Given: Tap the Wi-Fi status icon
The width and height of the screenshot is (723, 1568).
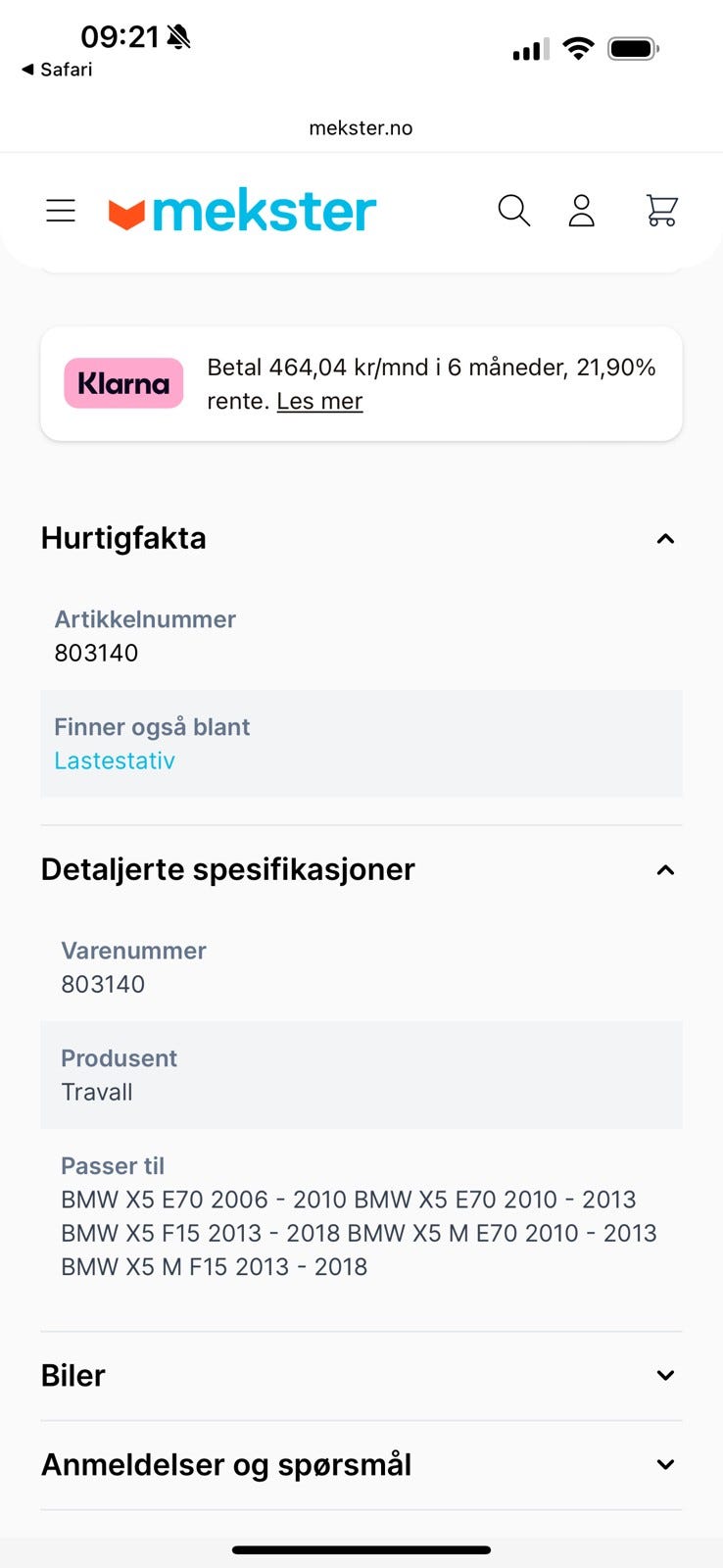Looking at the screenshot, I should pyautogui.click(x=579, y=48).
